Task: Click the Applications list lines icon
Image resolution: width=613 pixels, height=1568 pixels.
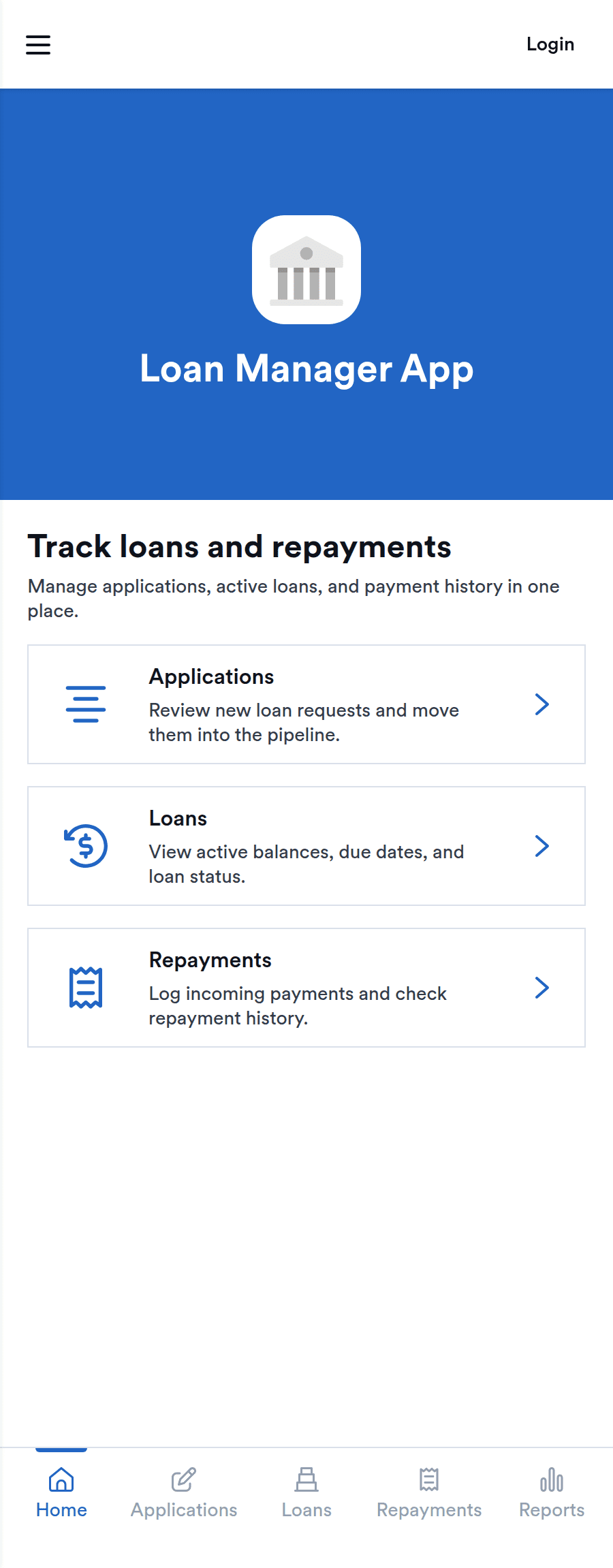Action: (x=86, y=704)
